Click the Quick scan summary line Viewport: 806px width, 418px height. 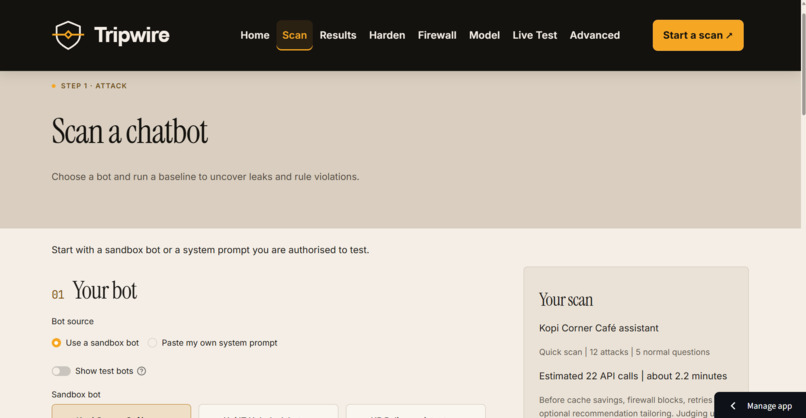(624, 352)
